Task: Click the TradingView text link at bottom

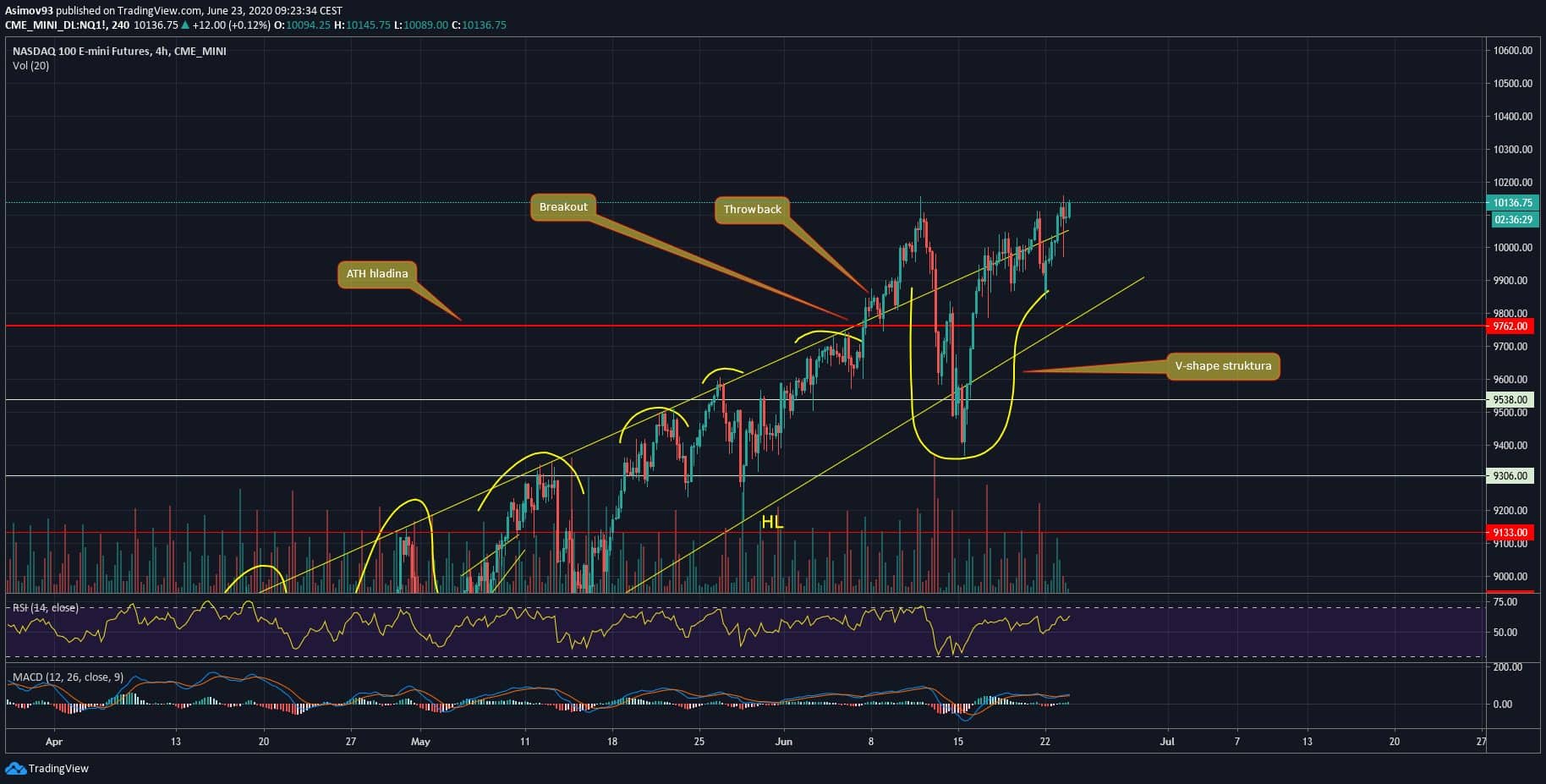Action: pos(58,769)
